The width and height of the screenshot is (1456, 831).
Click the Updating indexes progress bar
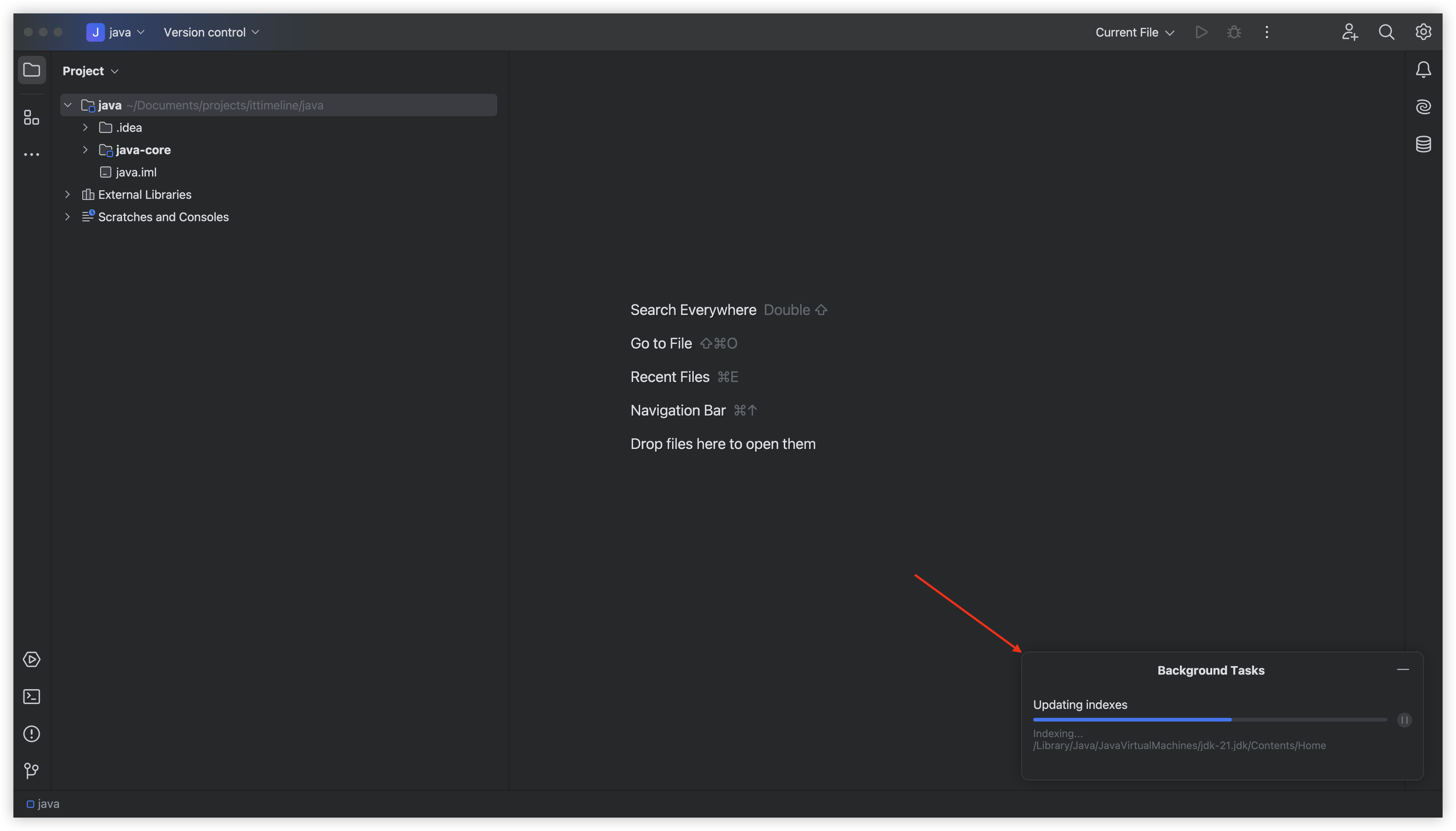[1210, 720]
